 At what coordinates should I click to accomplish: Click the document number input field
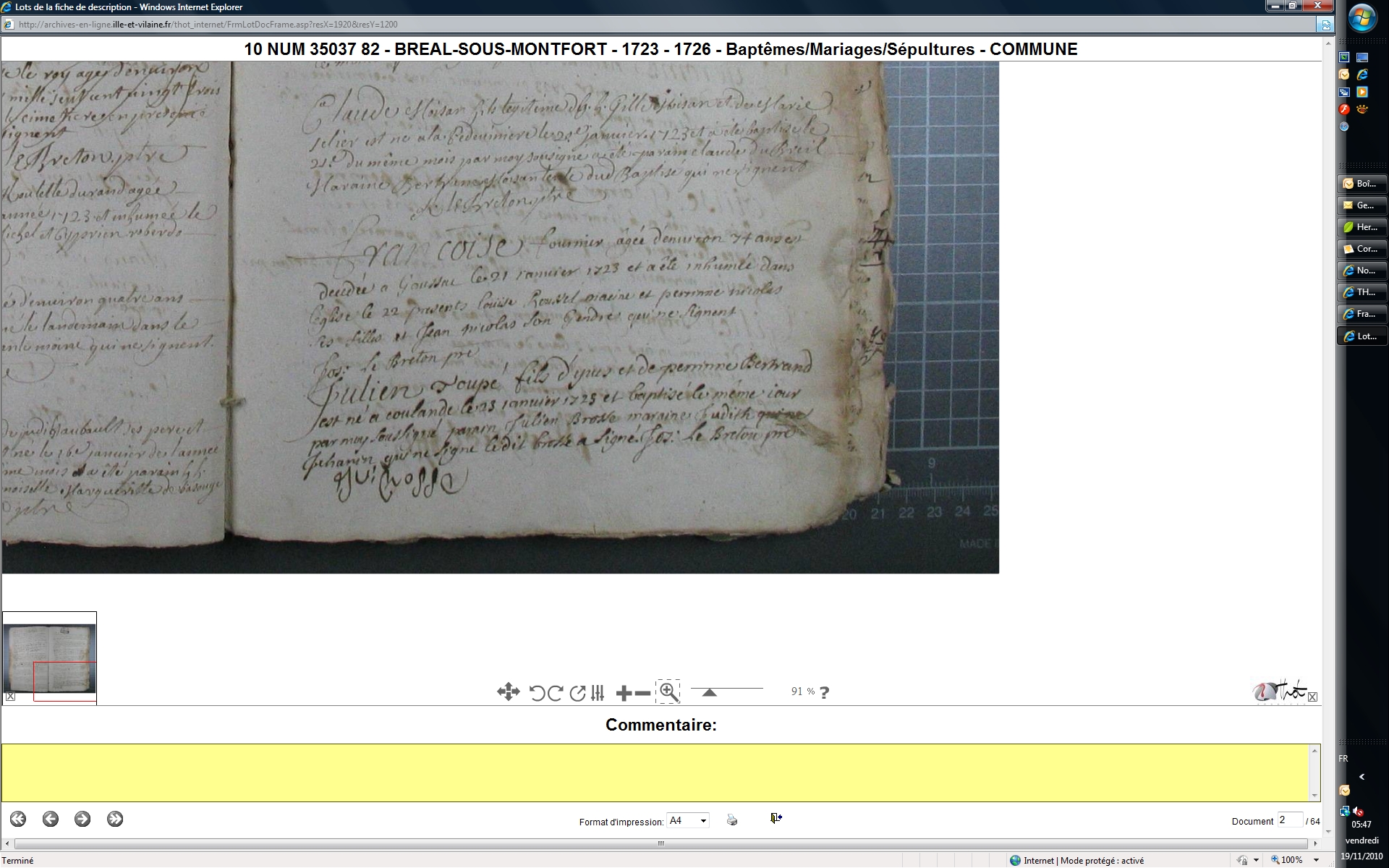pos(1288,820)
